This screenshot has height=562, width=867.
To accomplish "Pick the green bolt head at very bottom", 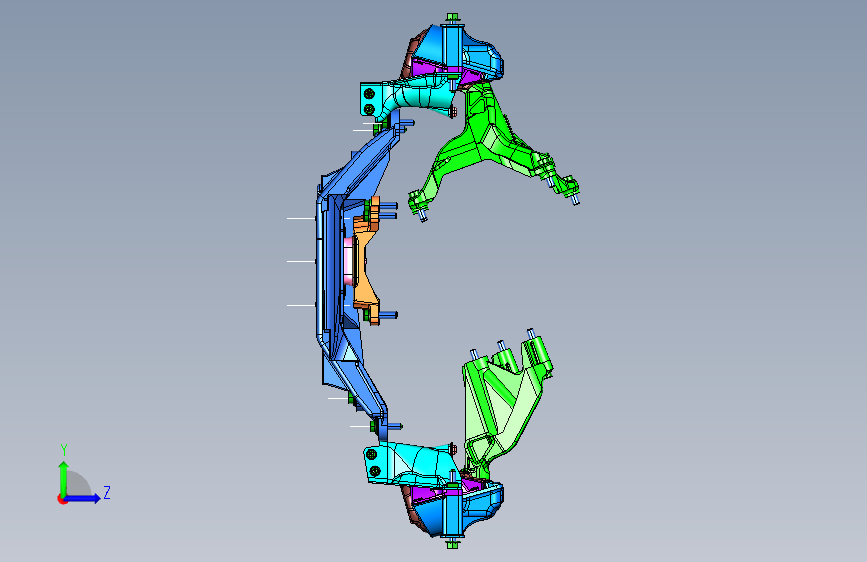I will pos(452,545).
